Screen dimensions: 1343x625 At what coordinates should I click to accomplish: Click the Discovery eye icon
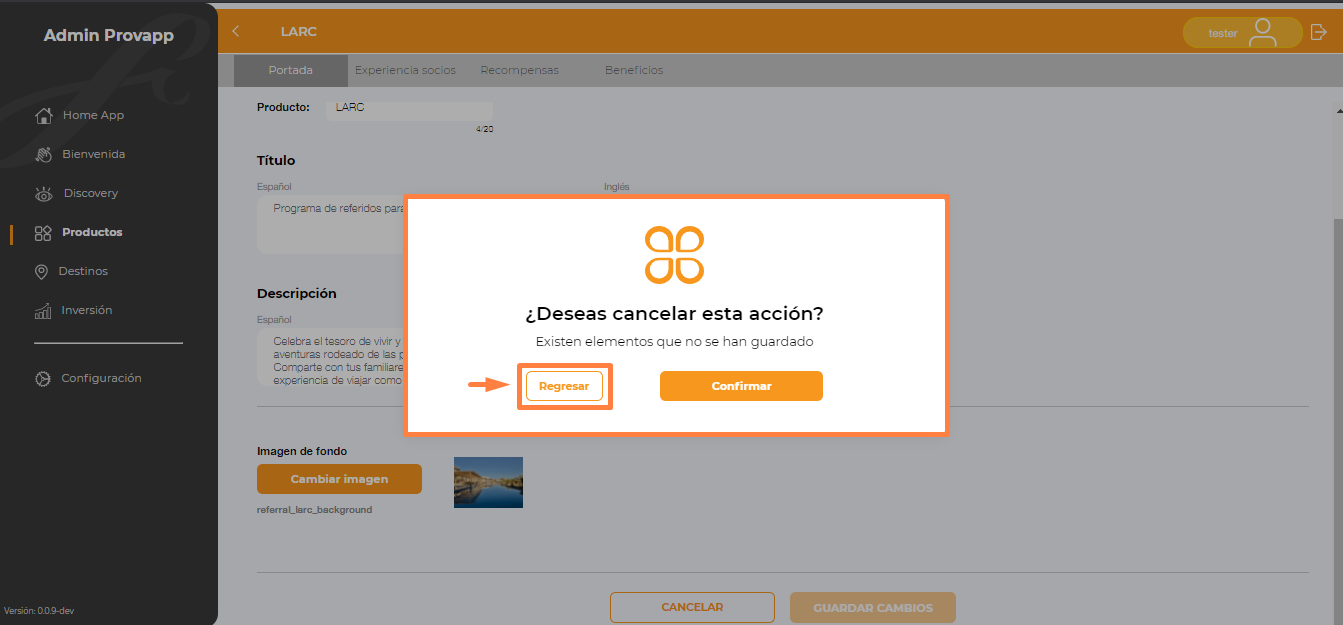[43, 193]
